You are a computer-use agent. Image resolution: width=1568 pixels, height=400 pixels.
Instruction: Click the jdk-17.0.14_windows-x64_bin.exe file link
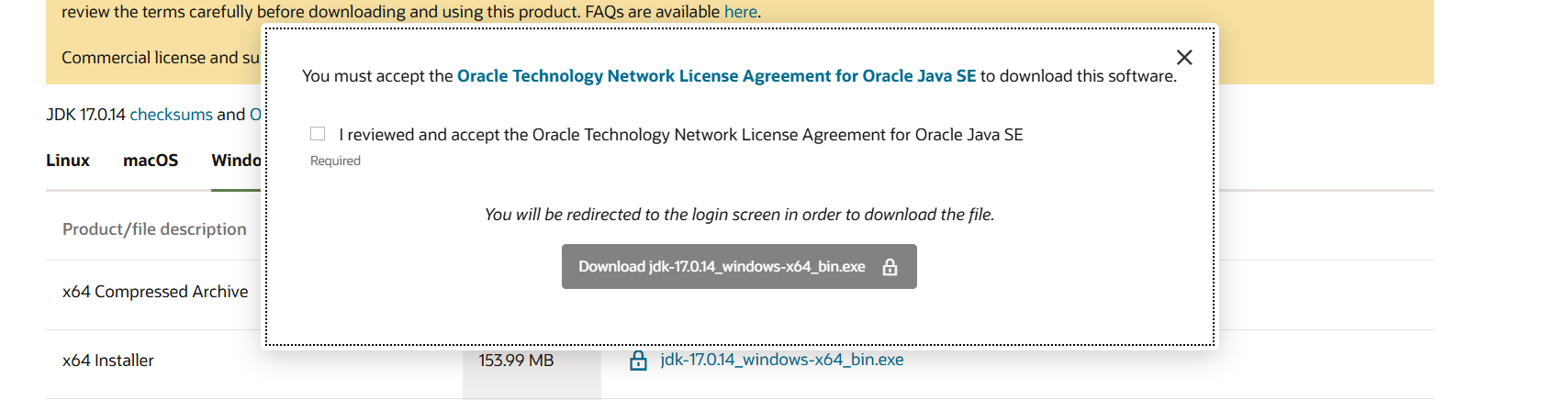[x=782, y=360]
